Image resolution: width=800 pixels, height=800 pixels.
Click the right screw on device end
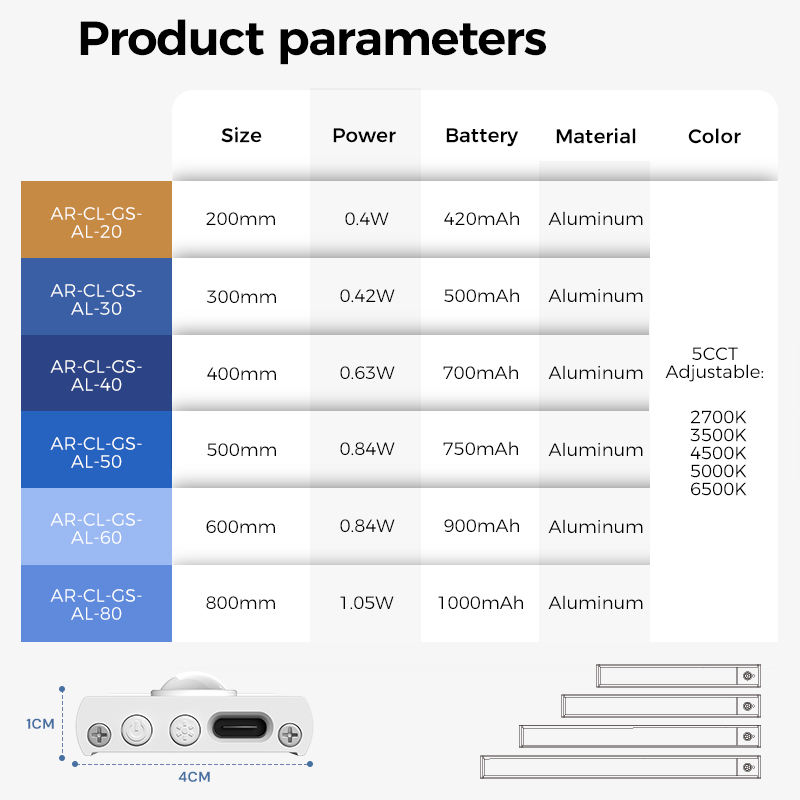pyautogui.click(x=290, y=734)
